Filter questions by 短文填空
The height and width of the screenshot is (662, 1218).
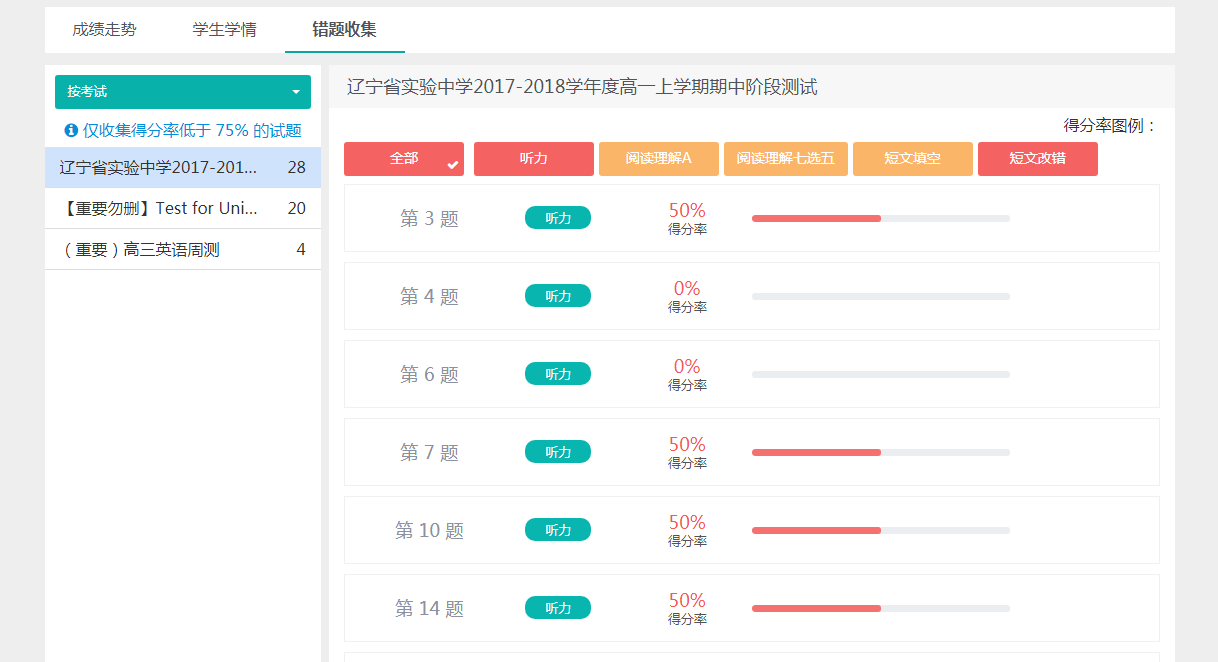[913, 159]
